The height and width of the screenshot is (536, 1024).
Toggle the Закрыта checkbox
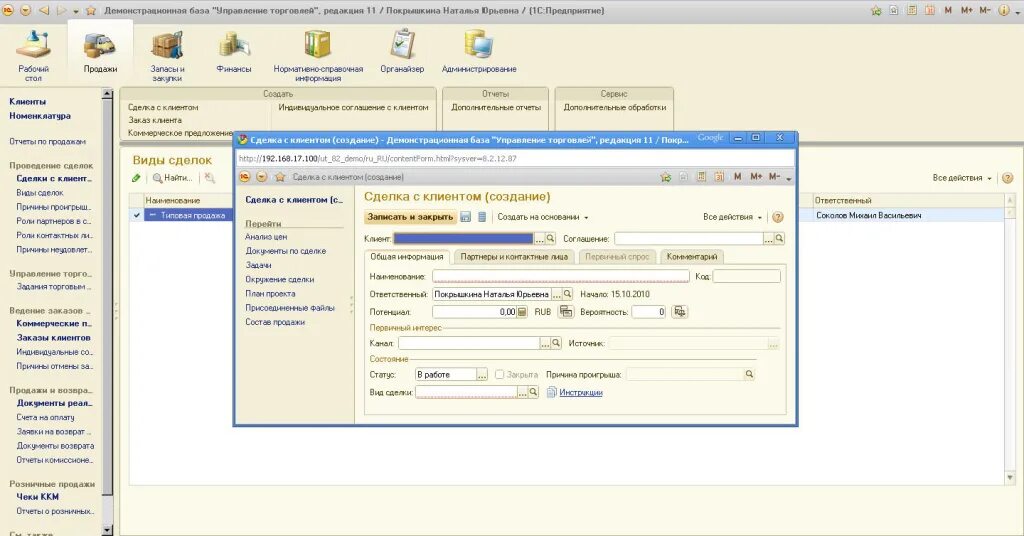[499, 375]
